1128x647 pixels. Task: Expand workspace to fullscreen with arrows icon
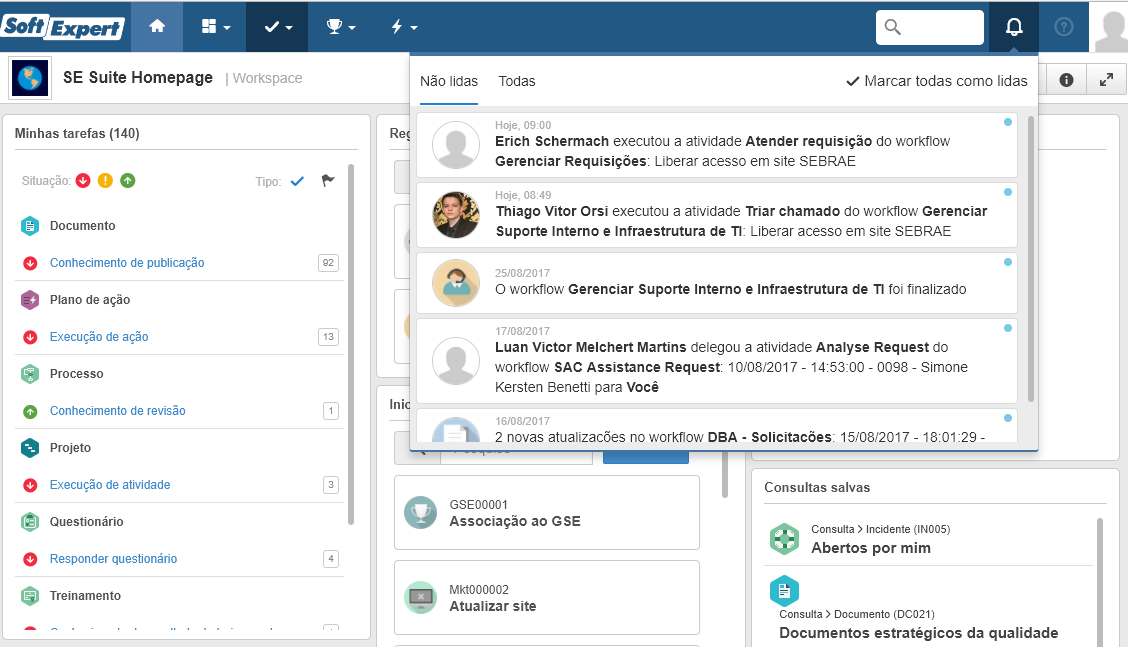click(1106, 80)
